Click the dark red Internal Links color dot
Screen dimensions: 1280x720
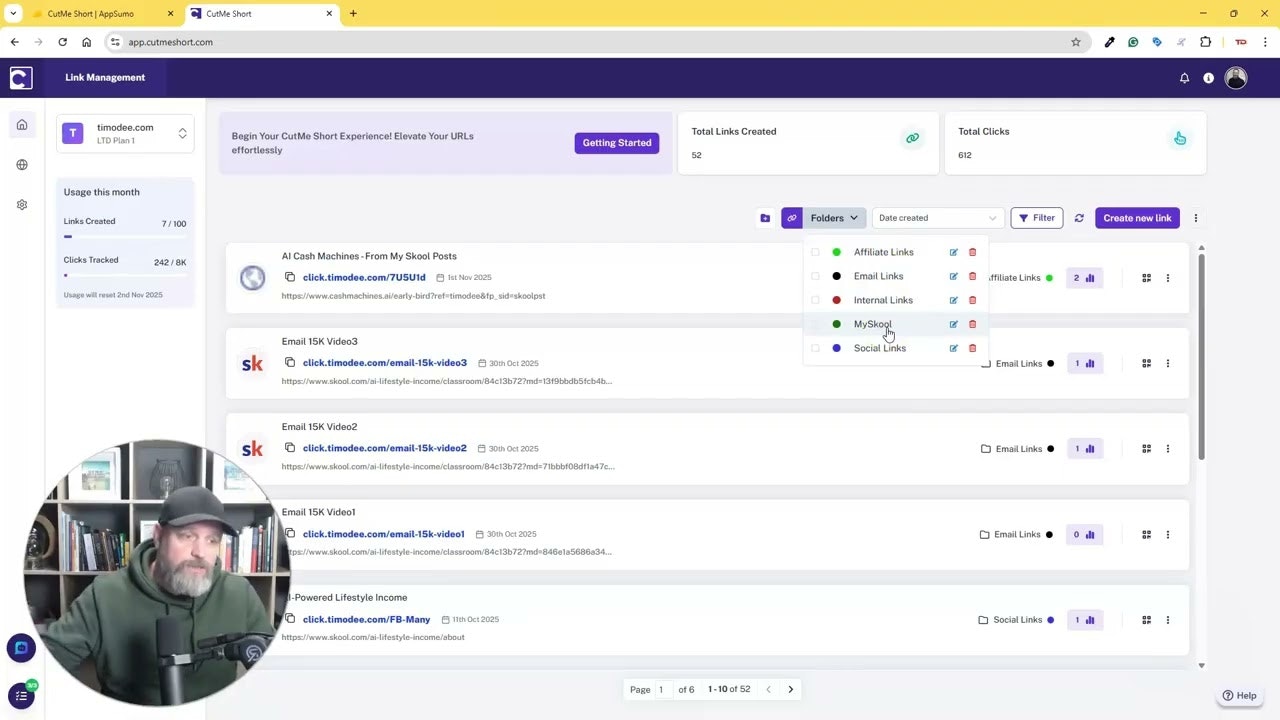click(837, 300)
